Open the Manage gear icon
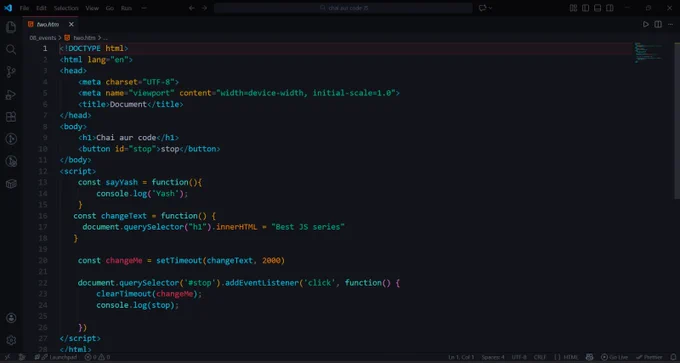 [x=11, y=340]
